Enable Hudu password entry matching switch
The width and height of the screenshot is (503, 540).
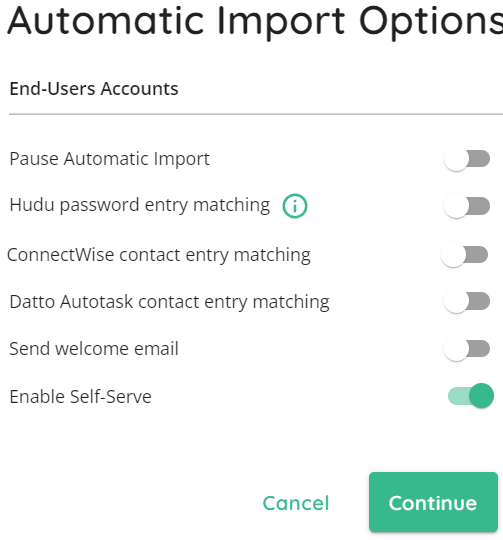click(x=467, y=206)
